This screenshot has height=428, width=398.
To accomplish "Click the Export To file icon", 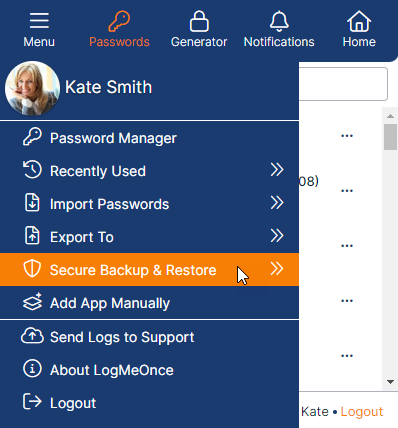I will [32, 236].
